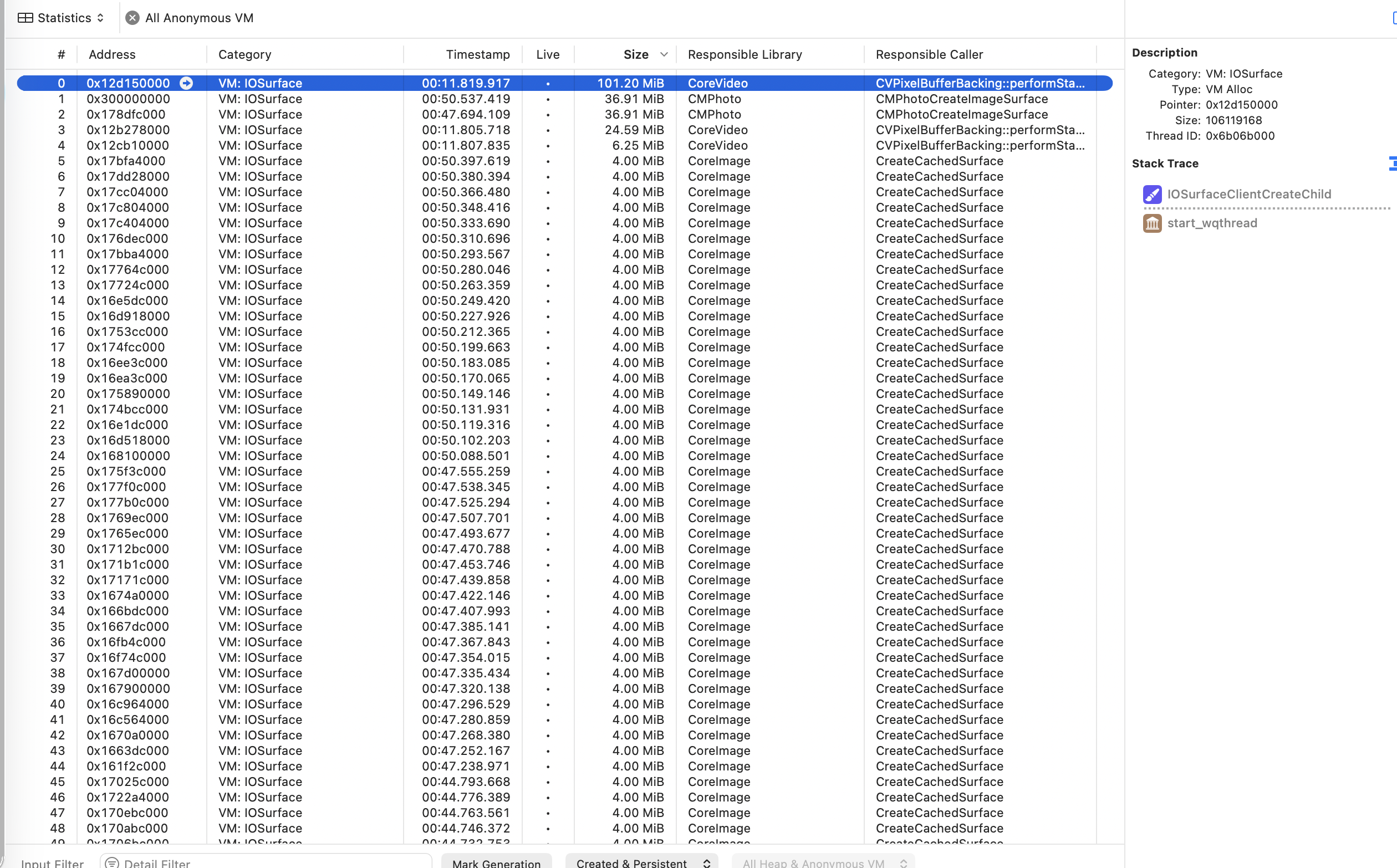Click the focus arrow beside address 0x12d150000
This screenshot has width=1397, height=868.
coord(186,83)
